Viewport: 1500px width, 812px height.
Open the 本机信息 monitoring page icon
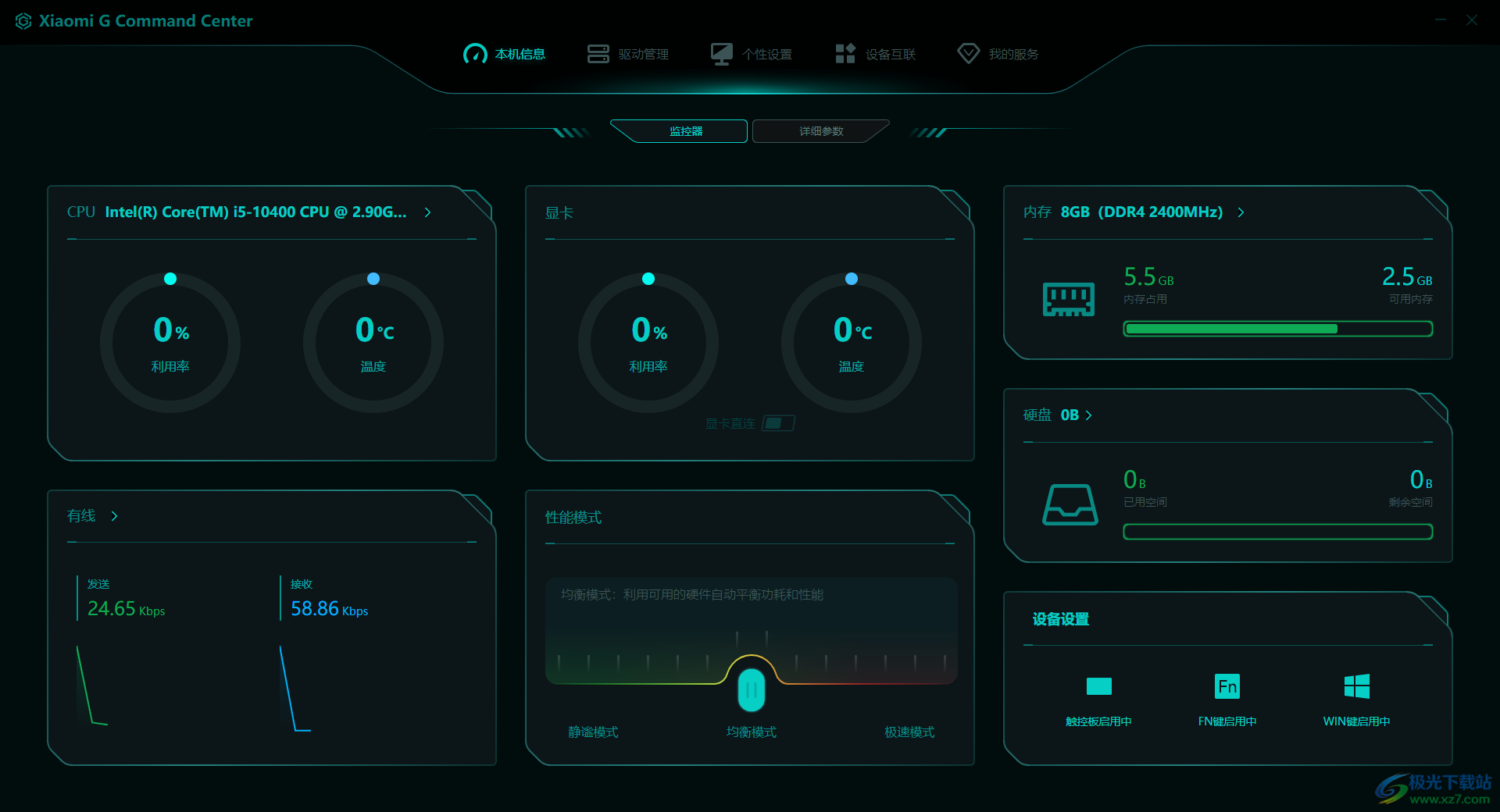[x=475, y=53]
